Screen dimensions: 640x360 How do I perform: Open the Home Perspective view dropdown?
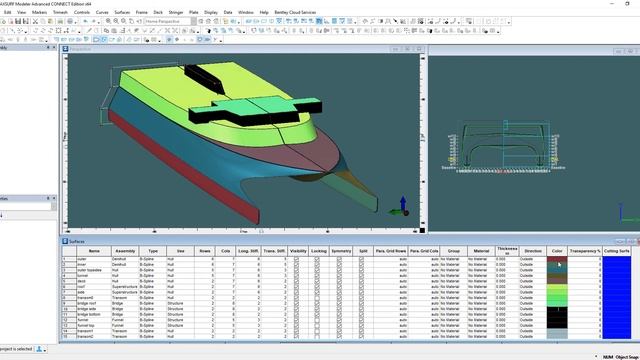170,21
